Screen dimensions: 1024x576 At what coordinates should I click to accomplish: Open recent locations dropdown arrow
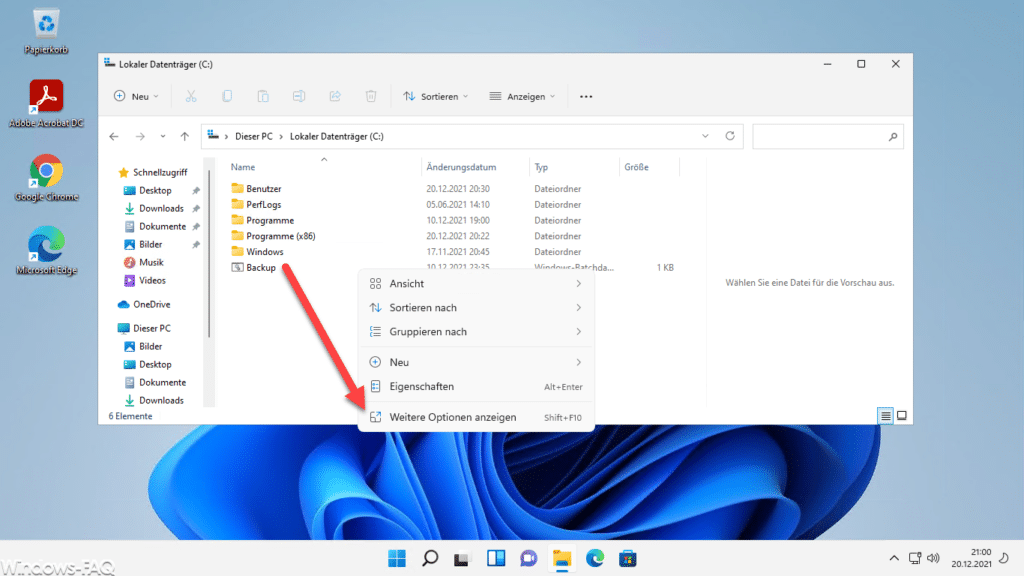pos(163,136)
